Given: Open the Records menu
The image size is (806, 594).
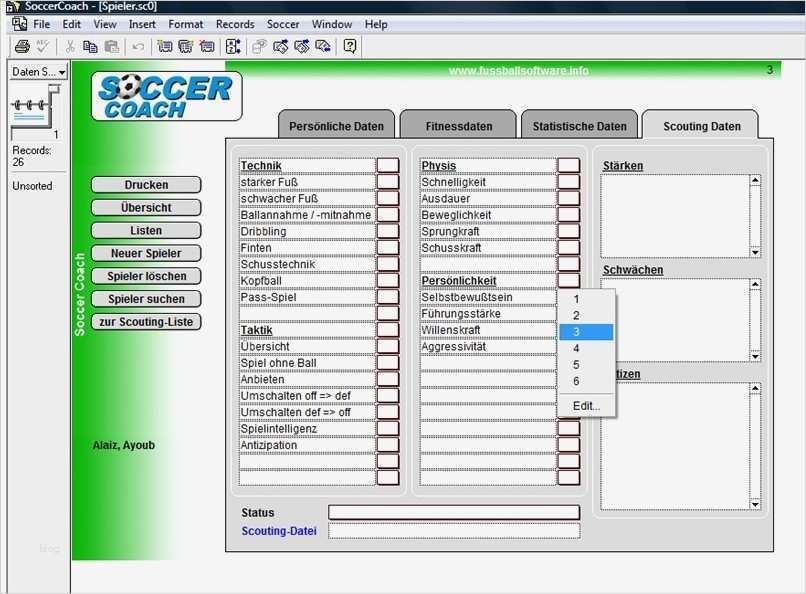Looking at the screenshot, I should pos(235,24).
